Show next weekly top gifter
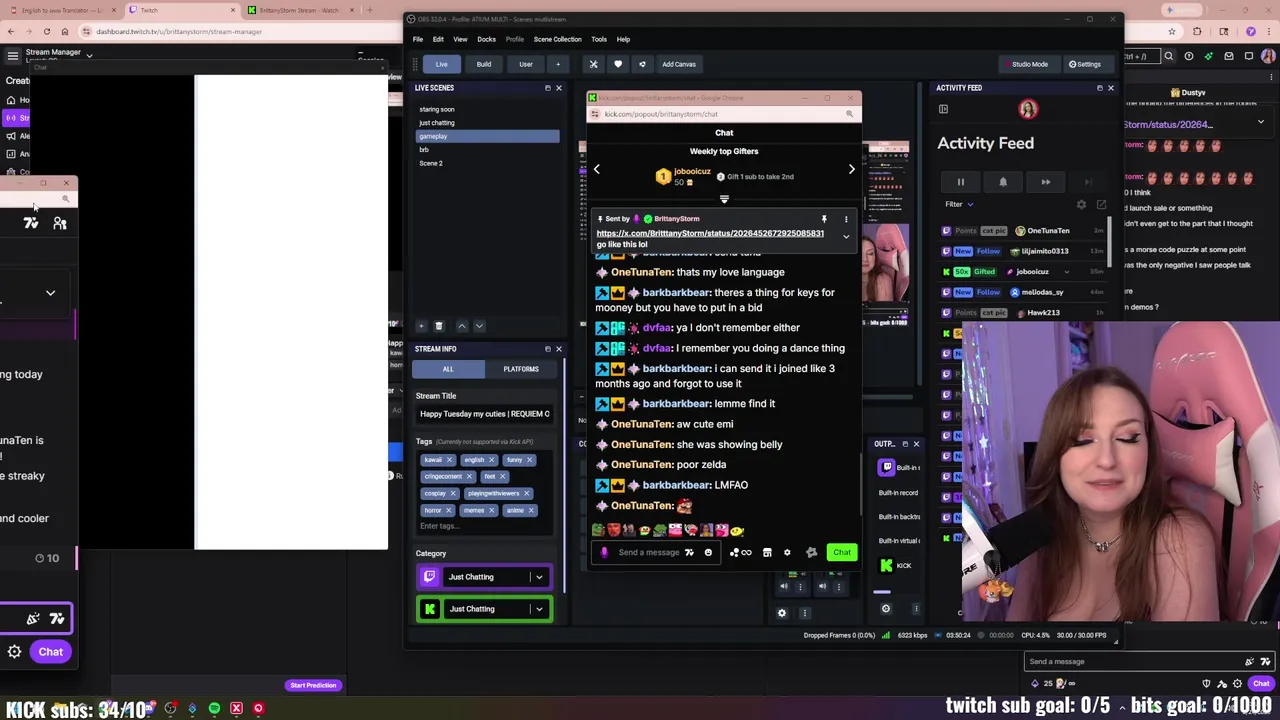This screenshot has height=720, width=1280. coord(852,169)
